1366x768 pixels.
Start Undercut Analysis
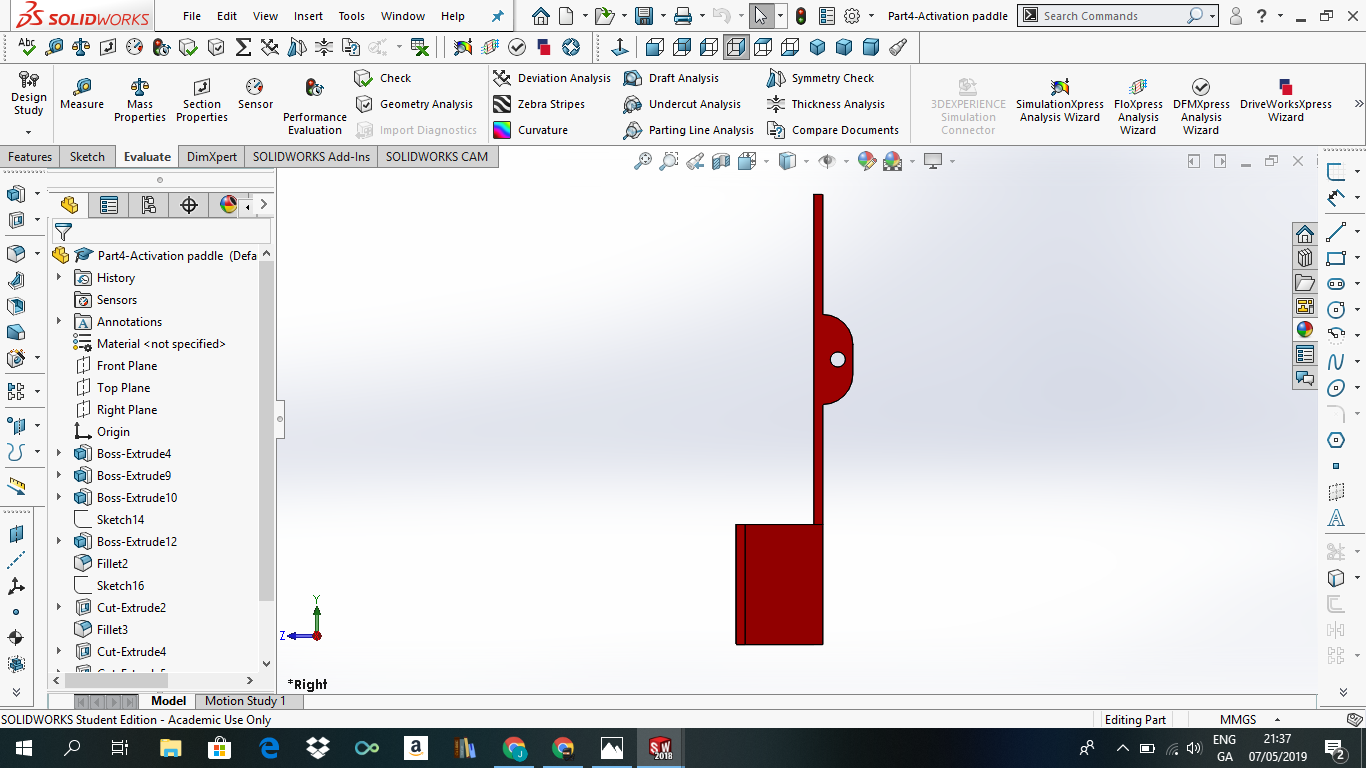point(683,104)
